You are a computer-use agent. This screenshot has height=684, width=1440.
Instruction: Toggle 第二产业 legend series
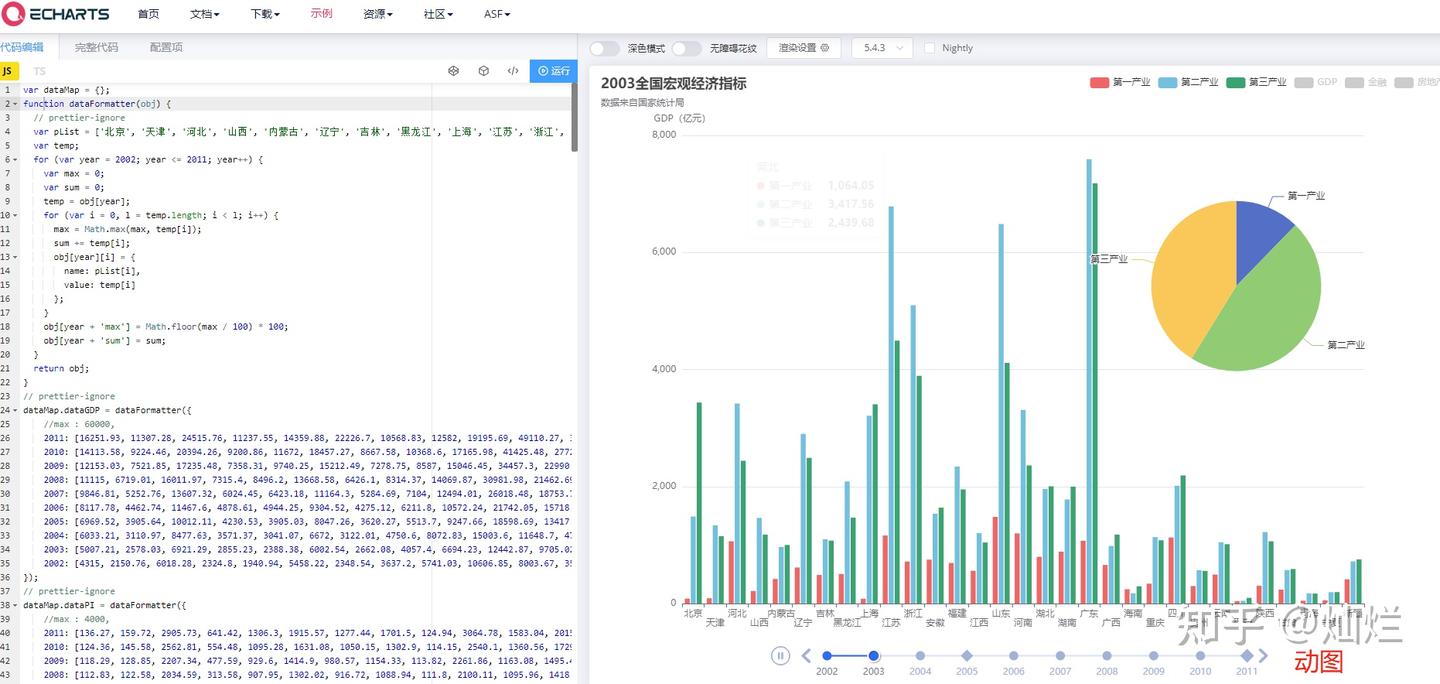[x=1188, y=82]
